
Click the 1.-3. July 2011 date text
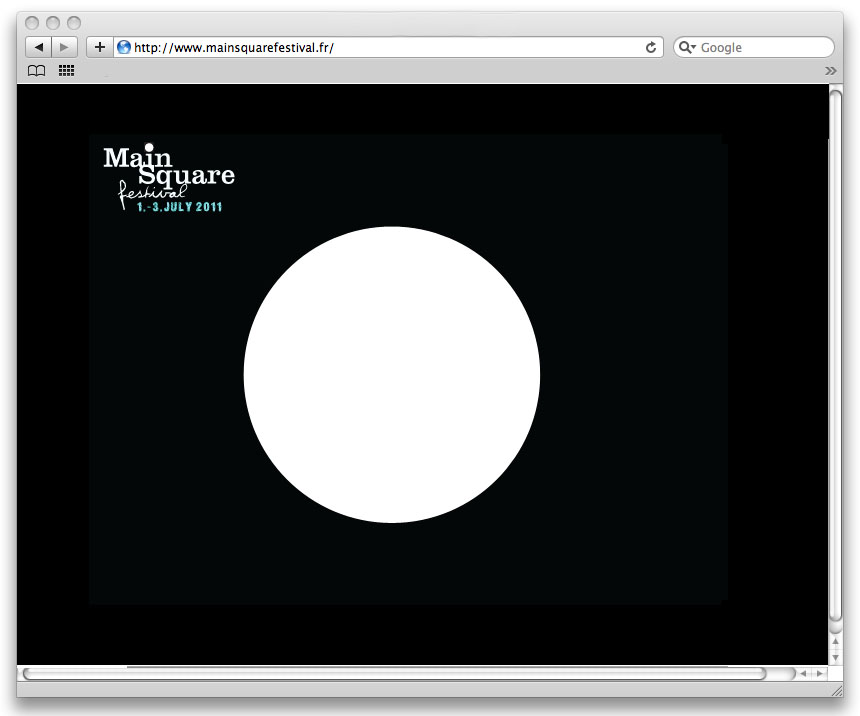point(179,207)
